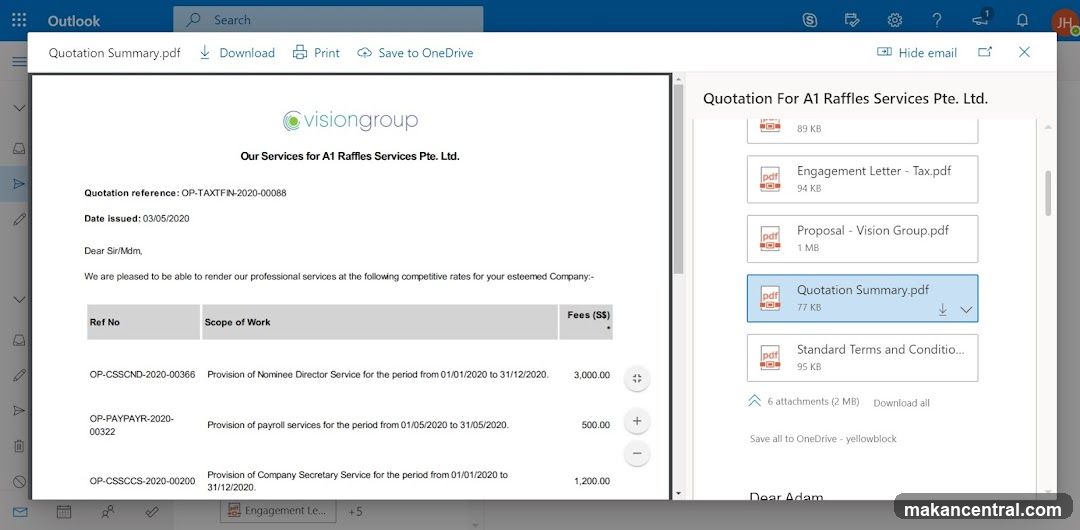The image size is (1080, 530).
Task: Print the Quotation Summary PDF
Action: pos(316,52)
